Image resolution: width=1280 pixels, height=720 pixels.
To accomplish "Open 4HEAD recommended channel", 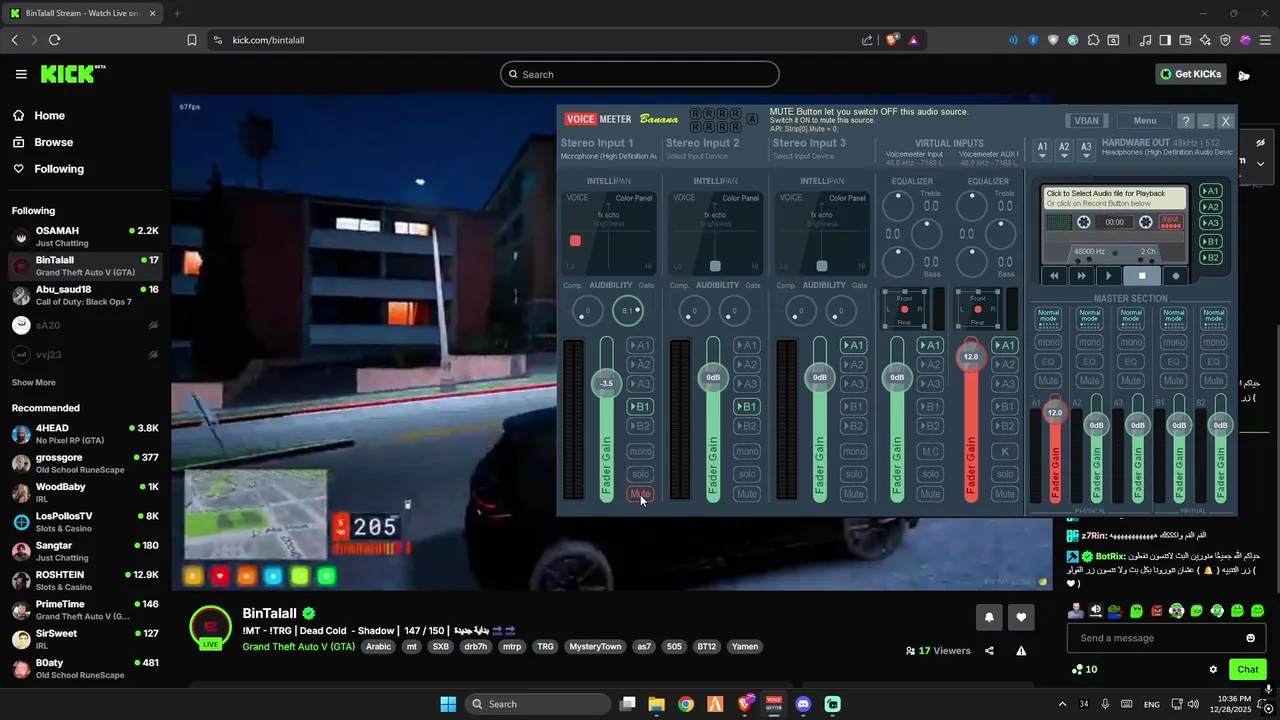I will click(85, 434).
